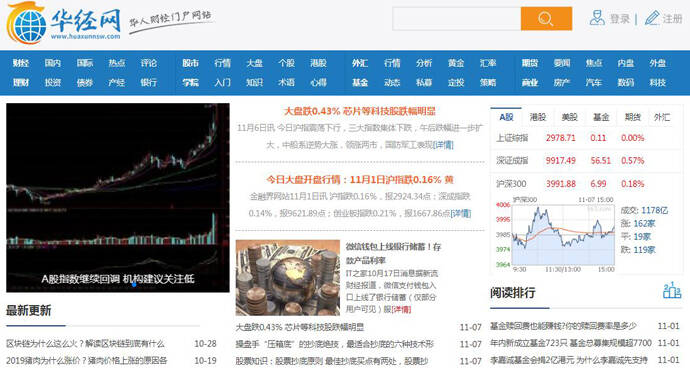Screen dimensions: 690x368
Task: Open the 热点 navigation item
Action: (117, 63)
